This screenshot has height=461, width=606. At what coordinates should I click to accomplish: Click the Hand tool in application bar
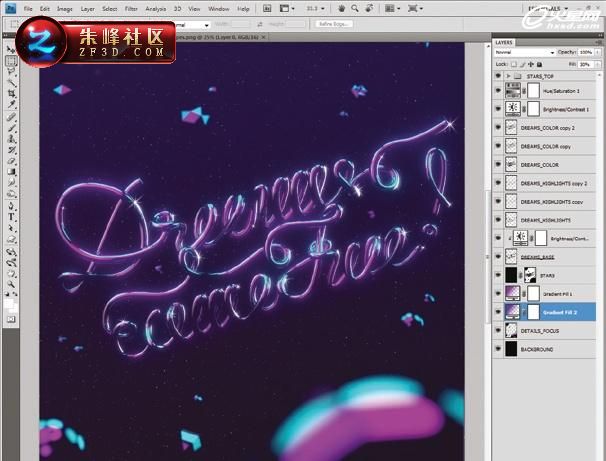click(x=342, y=8)
